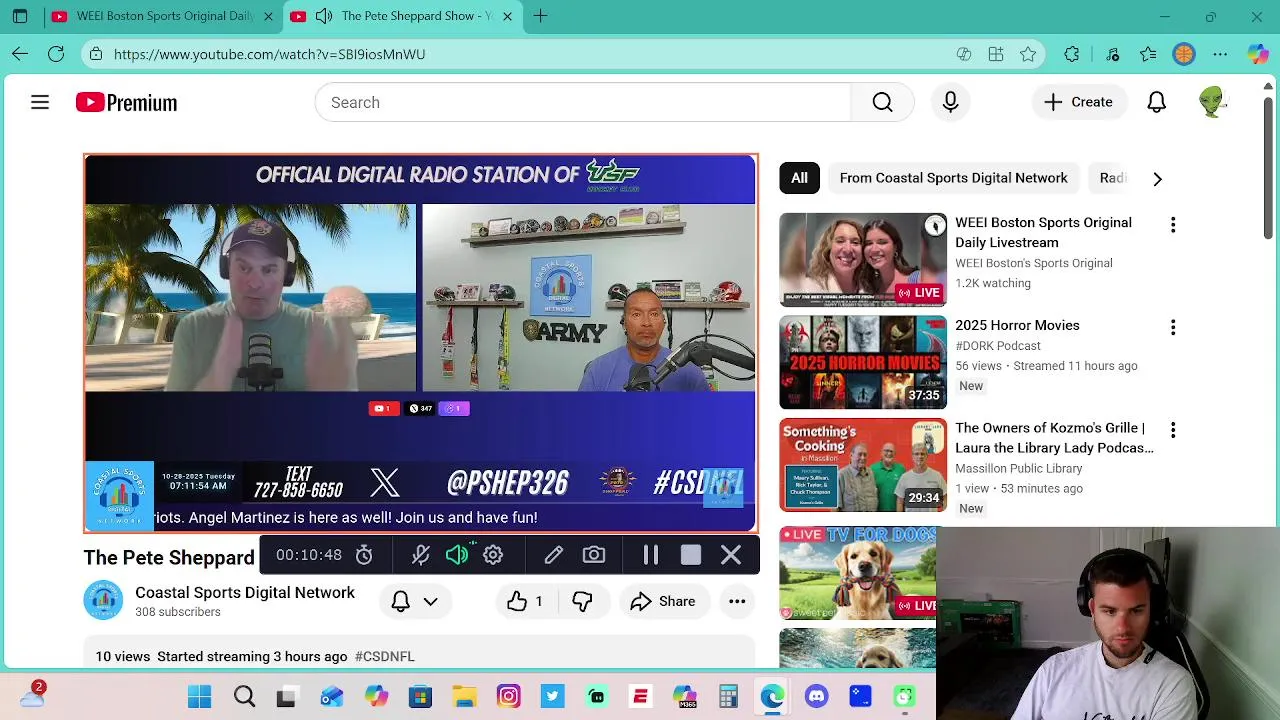The width and height of the screenshot is (1280, 720).
Task: Pause the screen recording
Action: pos(651,555)
